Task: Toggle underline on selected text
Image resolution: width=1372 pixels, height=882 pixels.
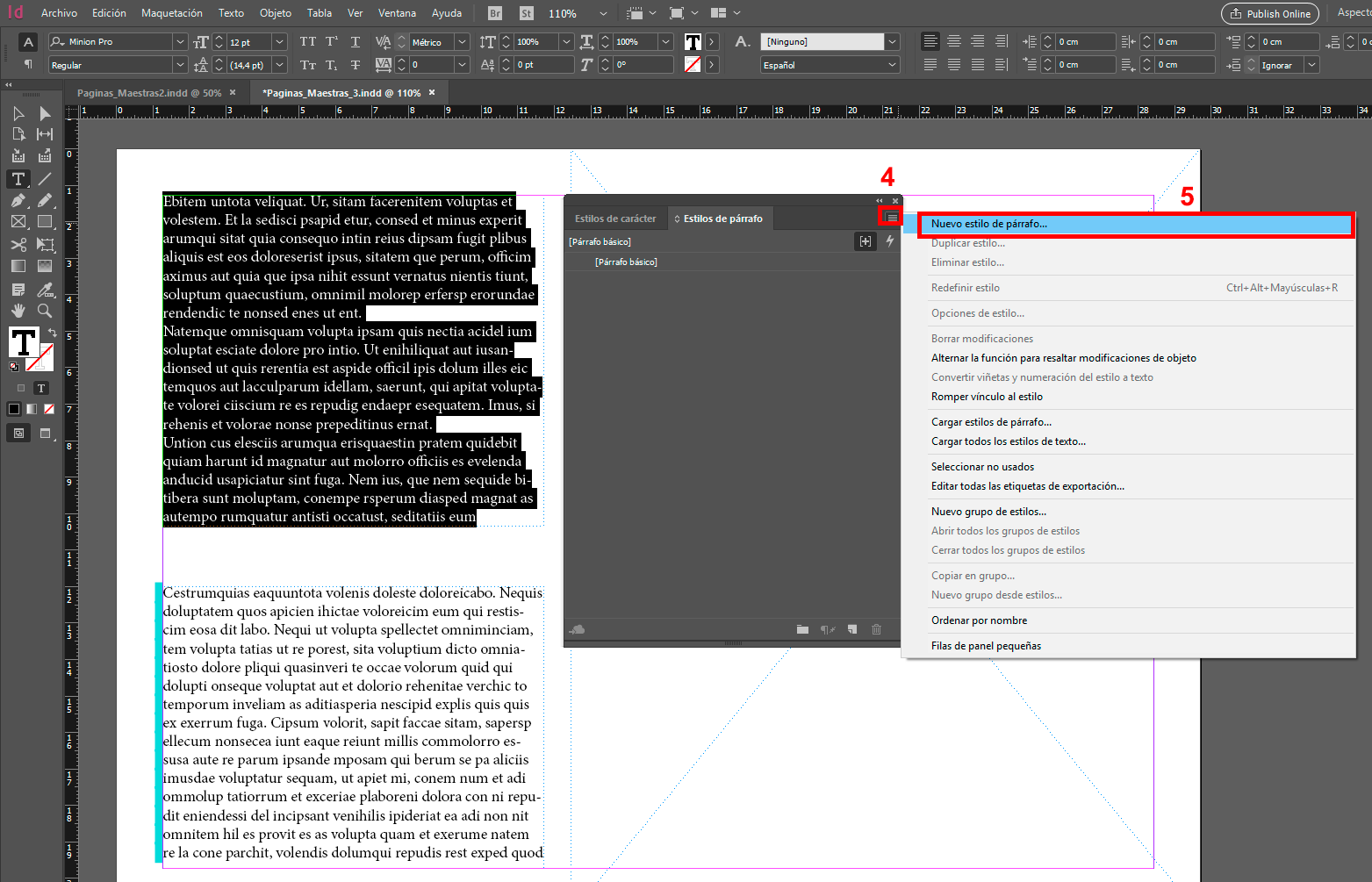Action: (356, 41)
